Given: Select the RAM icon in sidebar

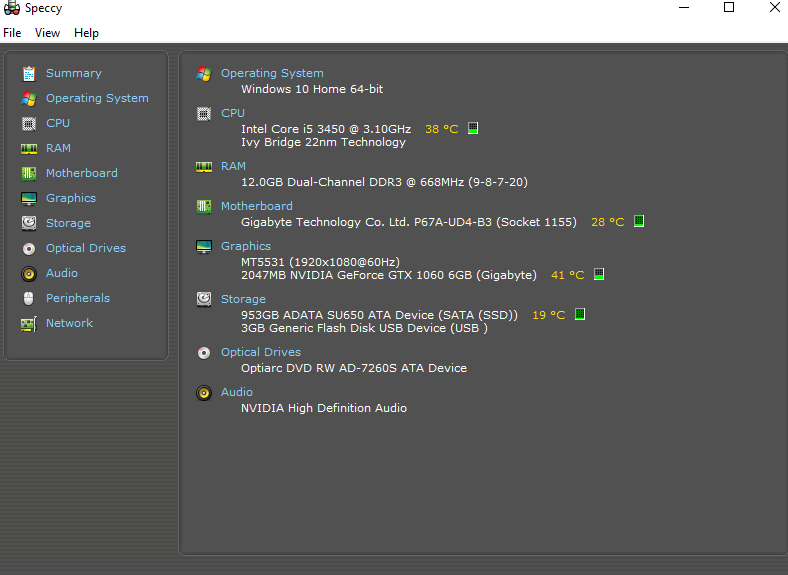Looking at the screenshot, I should (x=29, y=148).
